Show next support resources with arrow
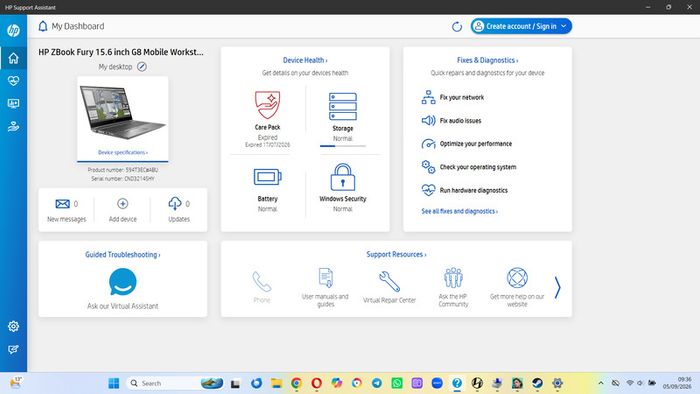Image resolution: width=700 pixels, height=394 pixels. [558, 287]
